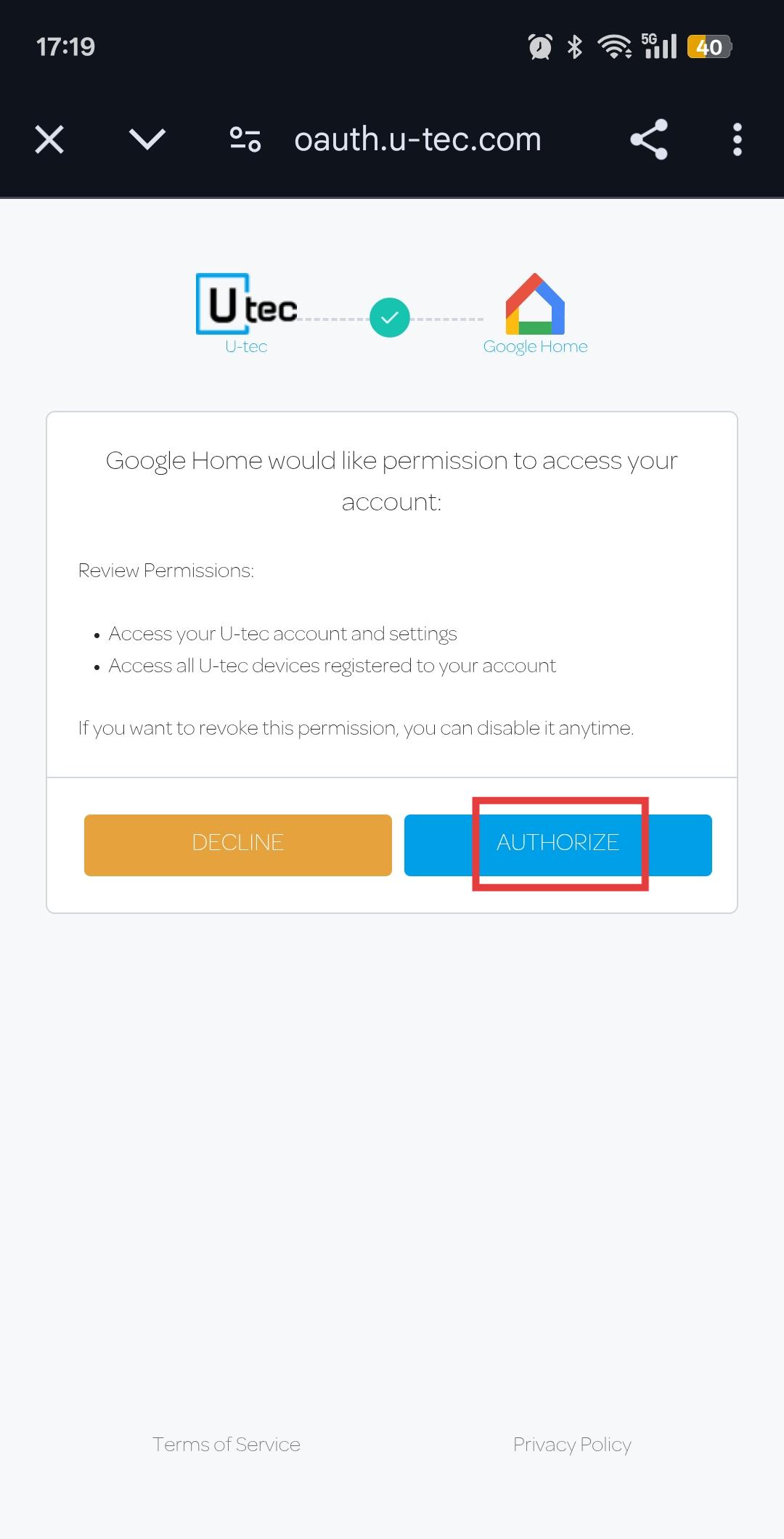The height and width of the screenshot is (1539, 784).
Task: Close the browser tab with X icon
Action: [x=49, y=139]
